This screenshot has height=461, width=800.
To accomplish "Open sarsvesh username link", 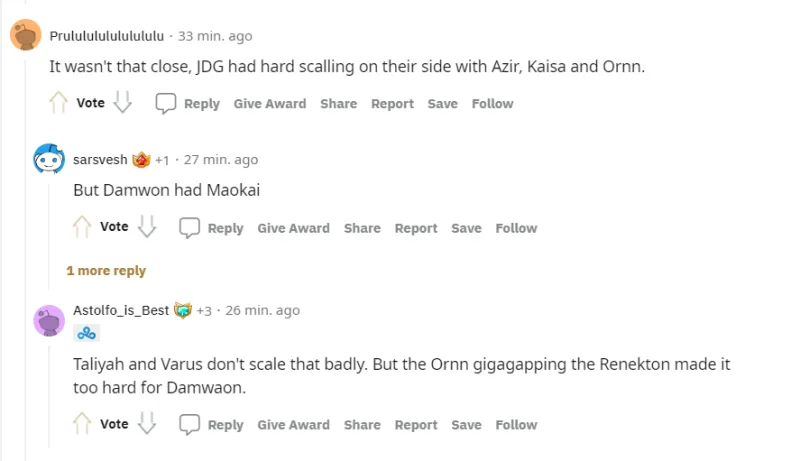I will (x=99, y=159).
